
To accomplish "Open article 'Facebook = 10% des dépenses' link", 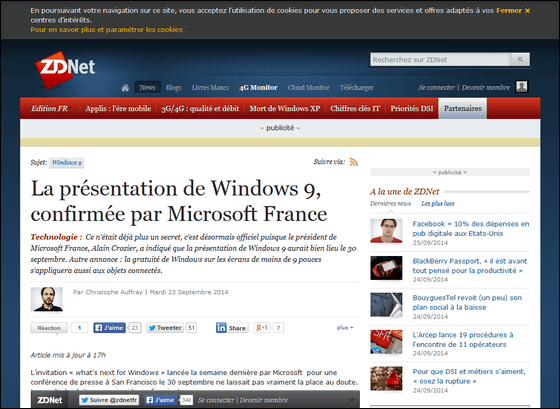I will (471, 229).
